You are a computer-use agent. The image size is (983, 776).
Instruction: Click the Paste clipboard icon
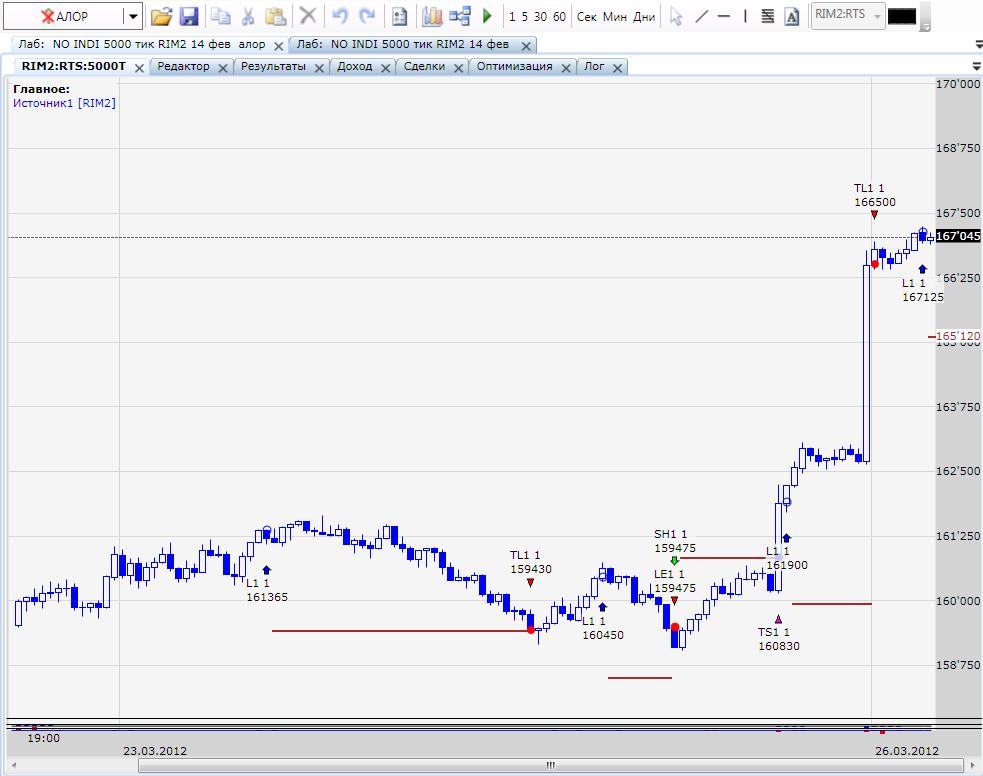(275, 16)
